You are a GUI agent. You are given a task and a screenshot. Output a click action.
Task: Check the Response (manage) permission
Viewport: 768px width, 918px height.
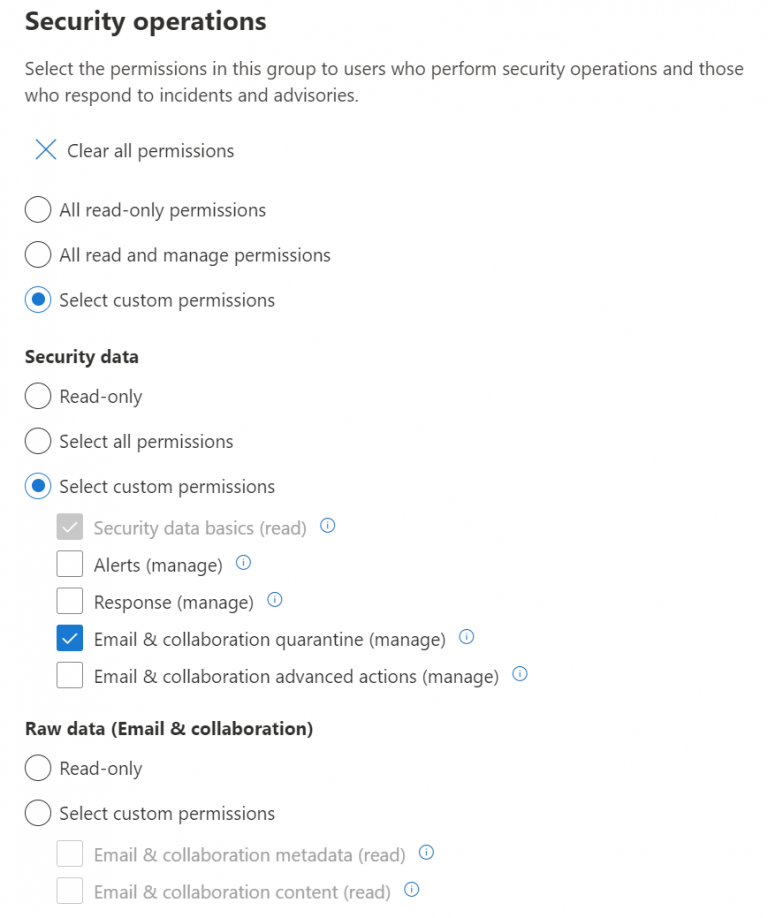[x=69, y=600]
